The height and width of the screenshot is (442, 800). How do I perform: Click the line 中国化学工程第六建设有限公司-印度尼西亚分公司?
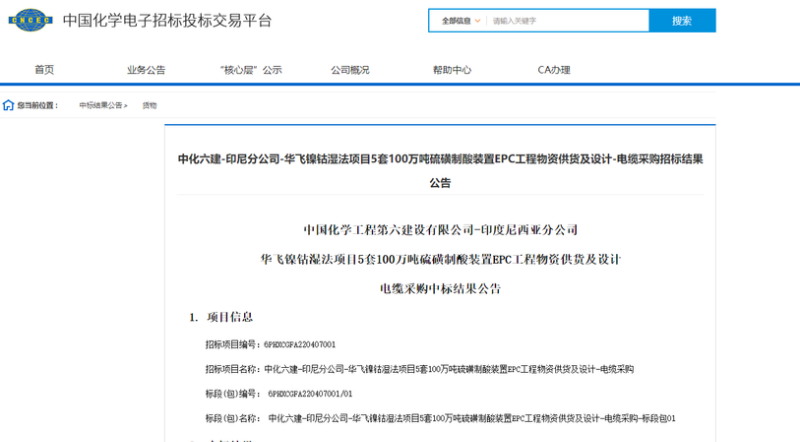coord(440,230)
